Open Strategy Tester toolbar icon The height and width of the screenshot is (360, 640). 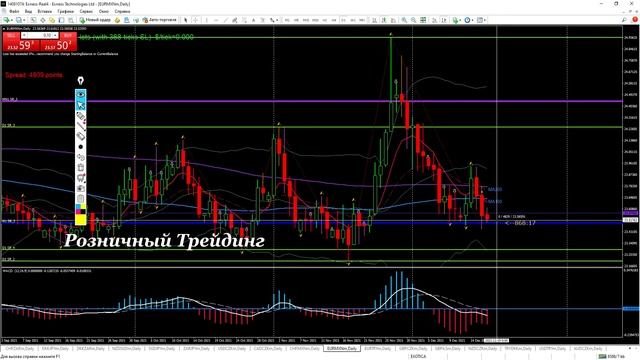click(x=71, y=20)
